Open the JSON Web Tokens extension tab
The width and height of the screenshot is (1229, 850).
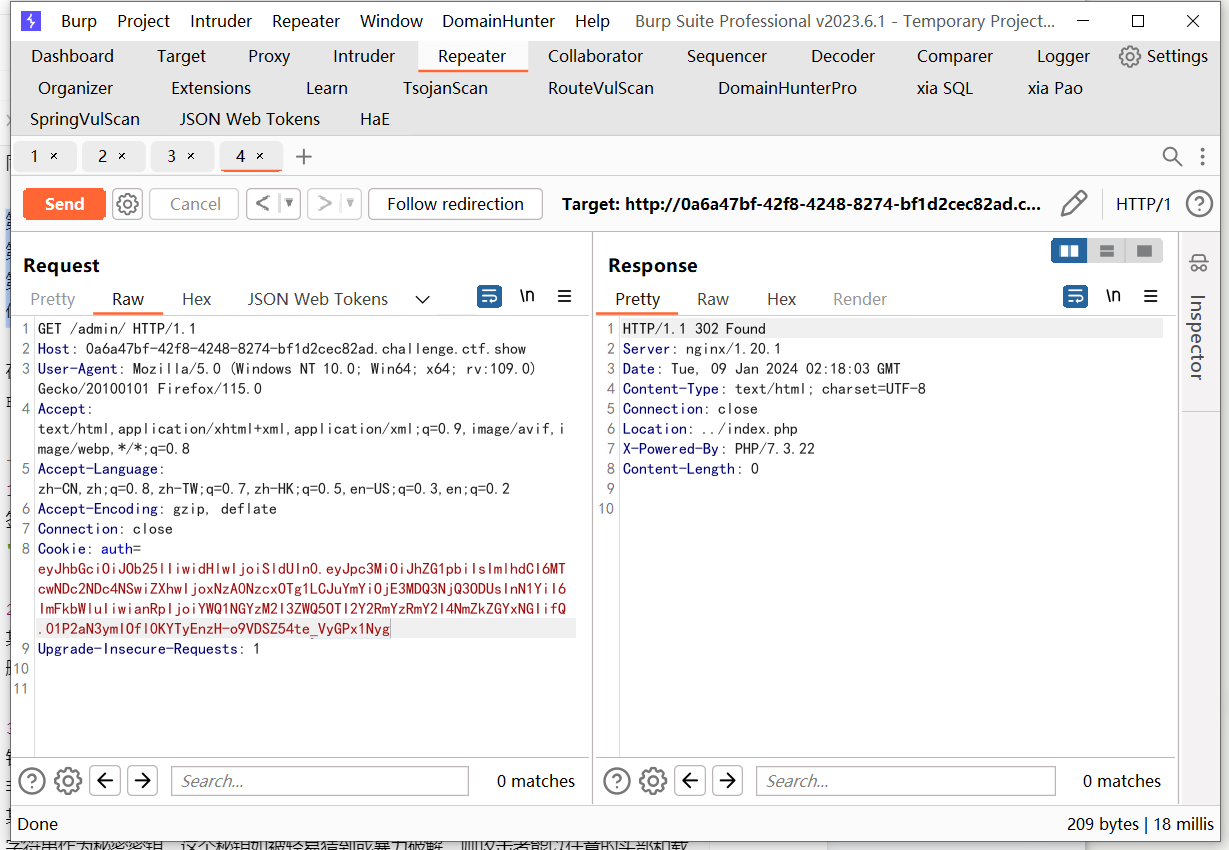coord(250,119)
